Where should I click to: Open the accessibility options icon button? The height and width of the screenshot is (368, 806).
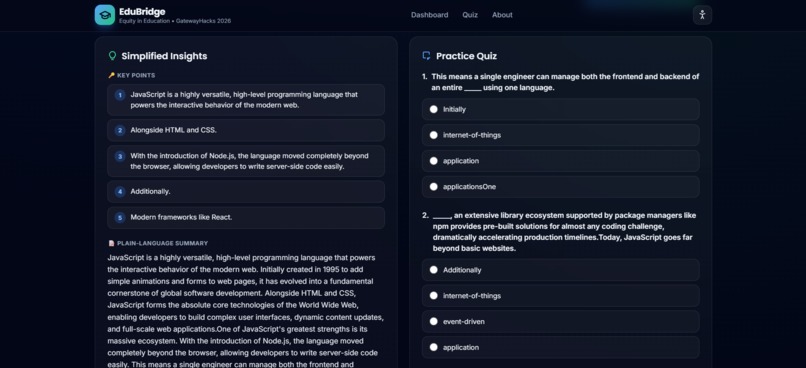[x=702, y=15]
